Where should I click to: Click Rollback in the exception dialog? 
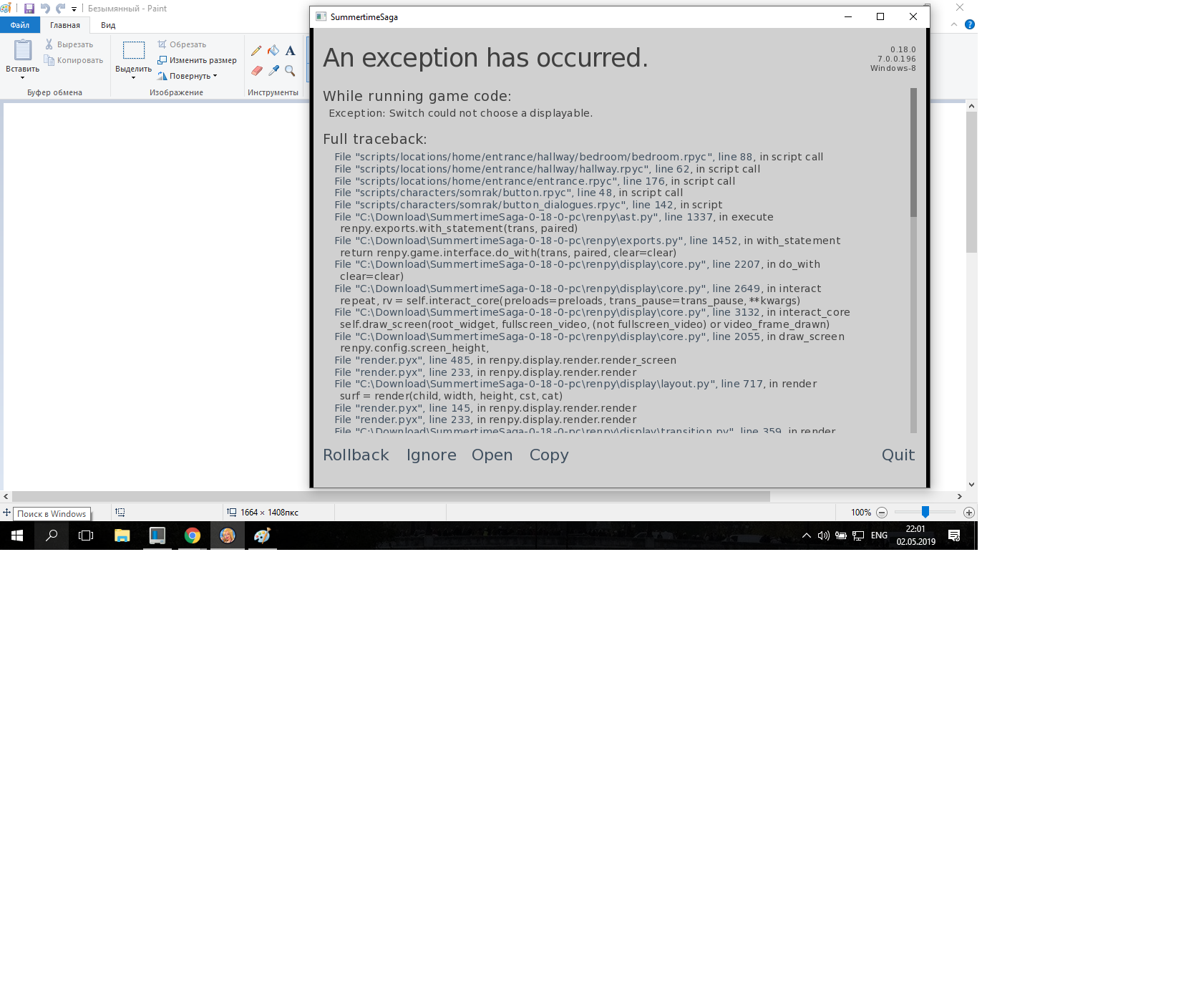(356, 455)
